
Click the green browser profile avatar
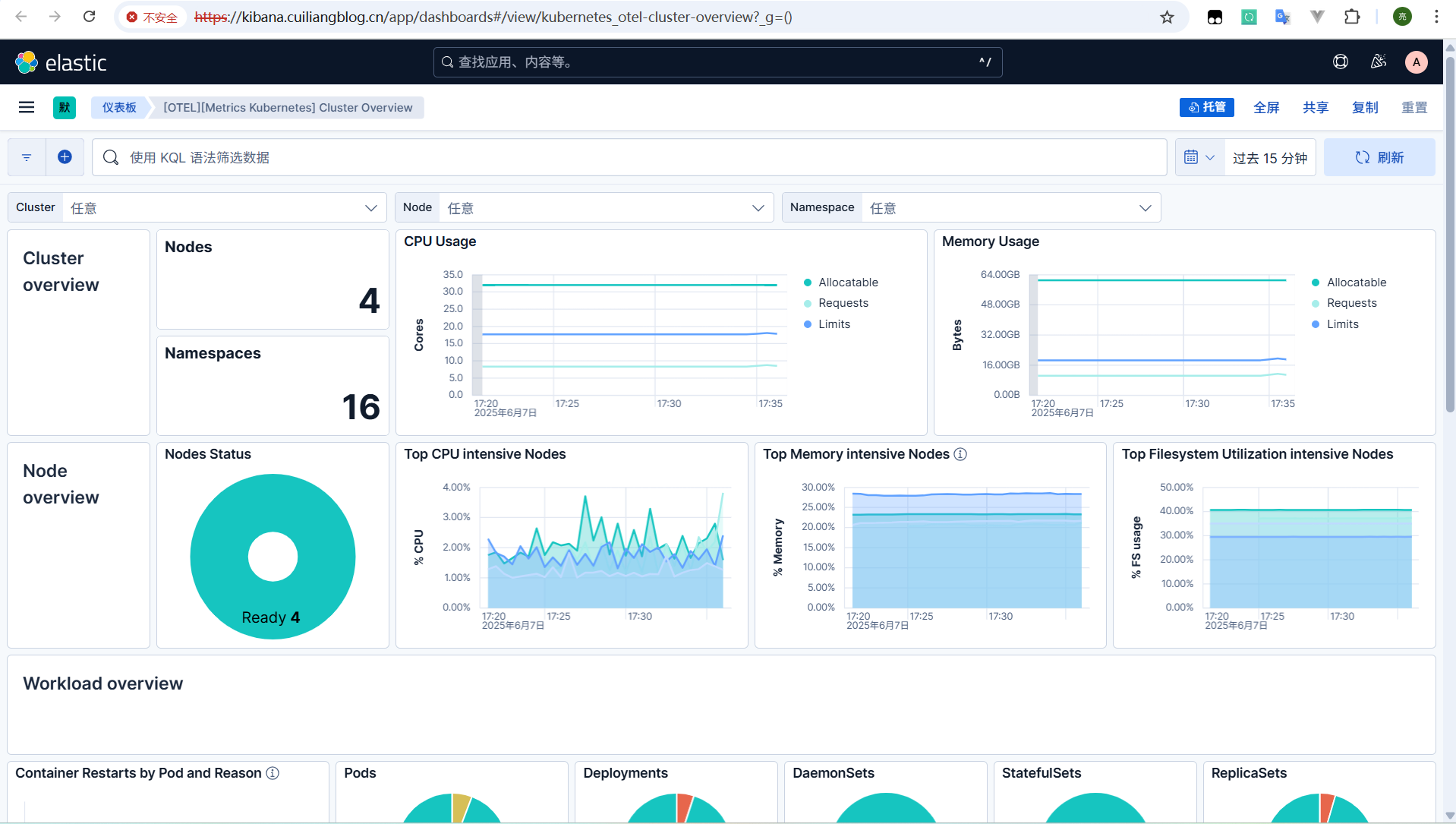(1402, 17)
